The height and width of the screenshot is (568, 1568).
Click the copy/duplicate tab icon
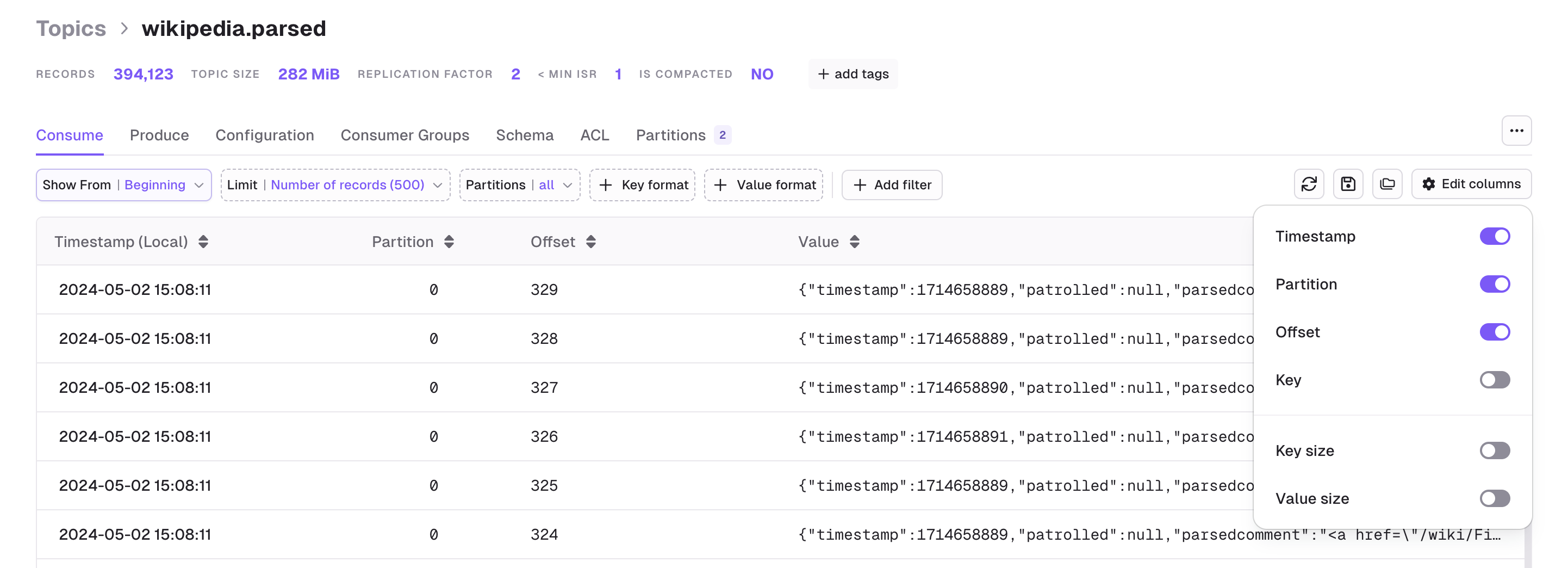[x=1387, y=184]
